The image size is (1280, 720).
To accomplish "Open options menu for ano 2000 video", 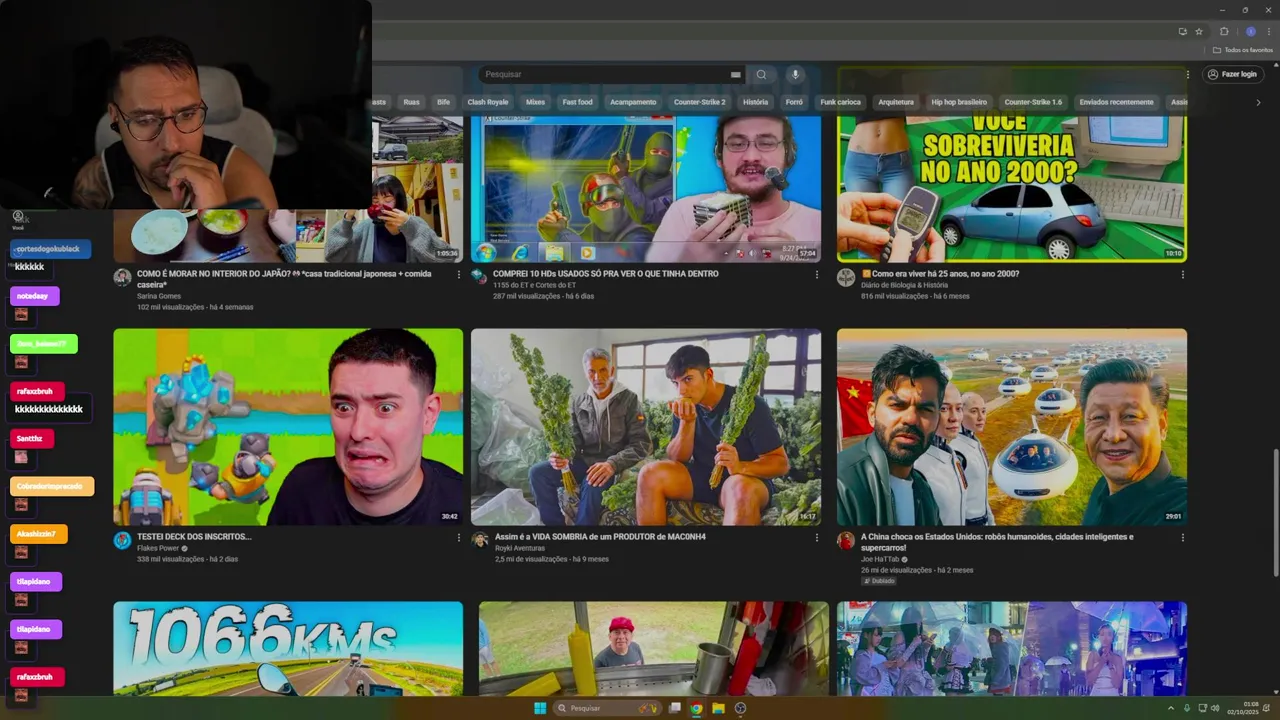I will [1182, 274].
